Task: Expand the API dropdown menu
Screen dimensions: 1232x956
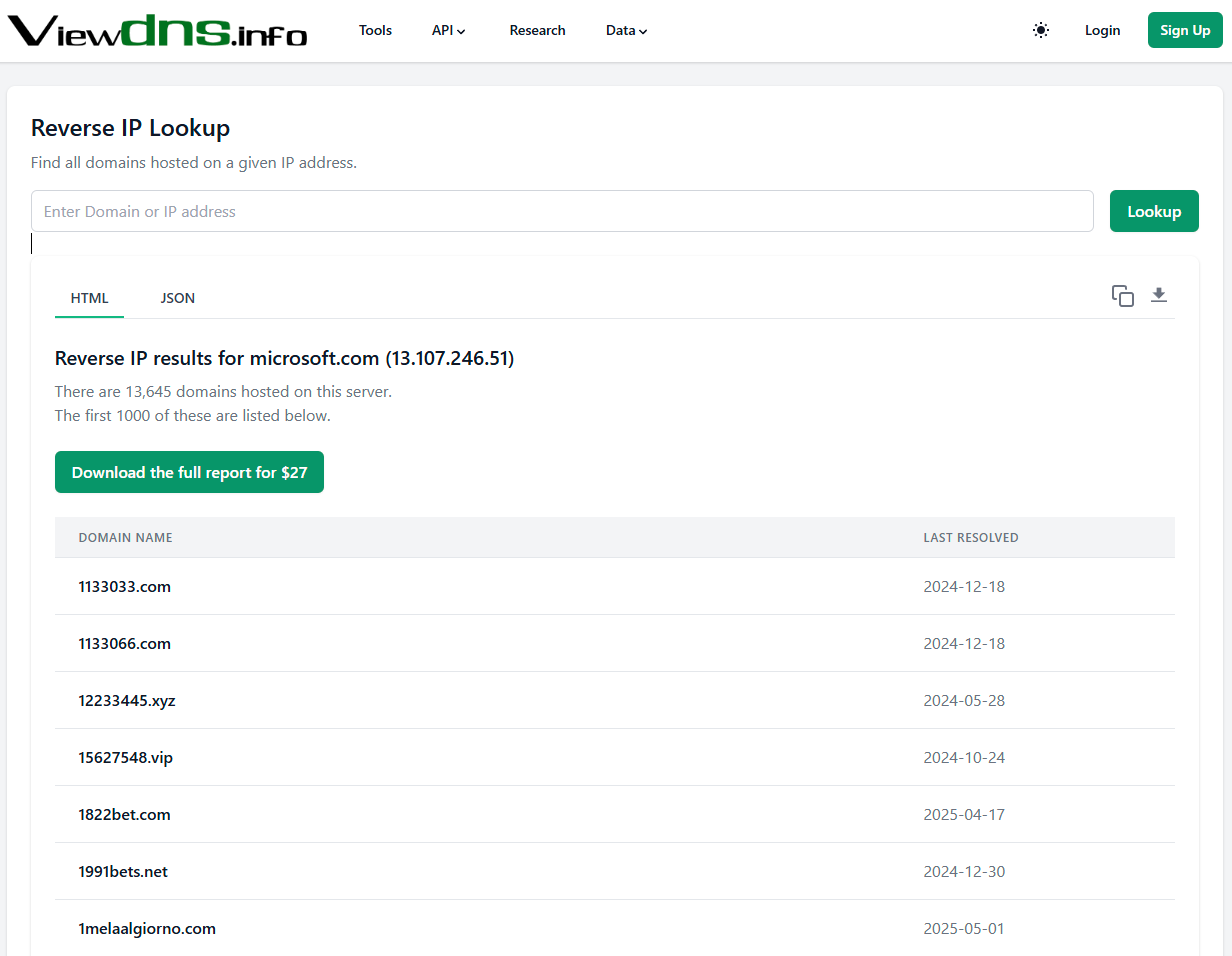Action: (x=448, y=30)
